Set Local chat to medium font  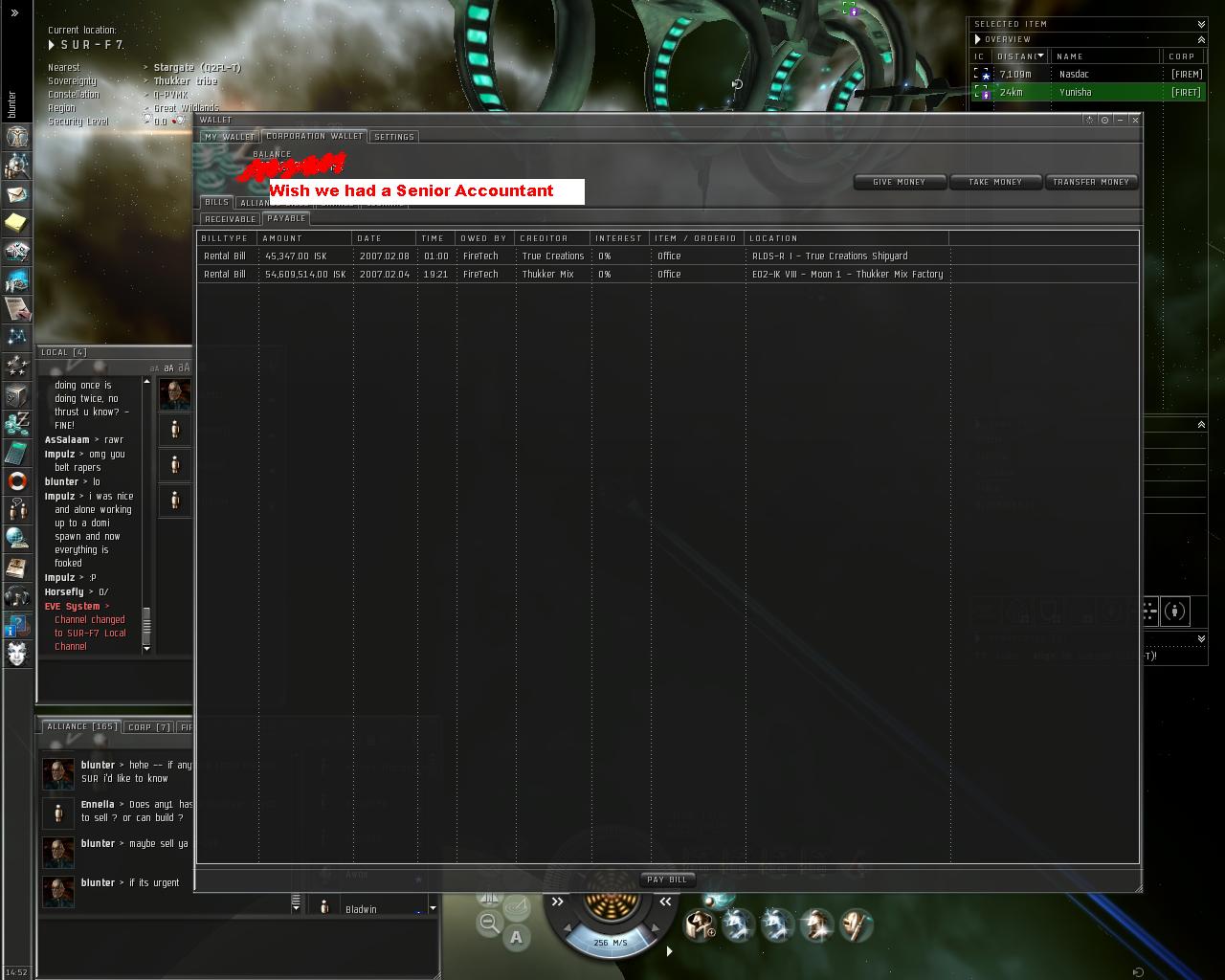click(168, 368)
